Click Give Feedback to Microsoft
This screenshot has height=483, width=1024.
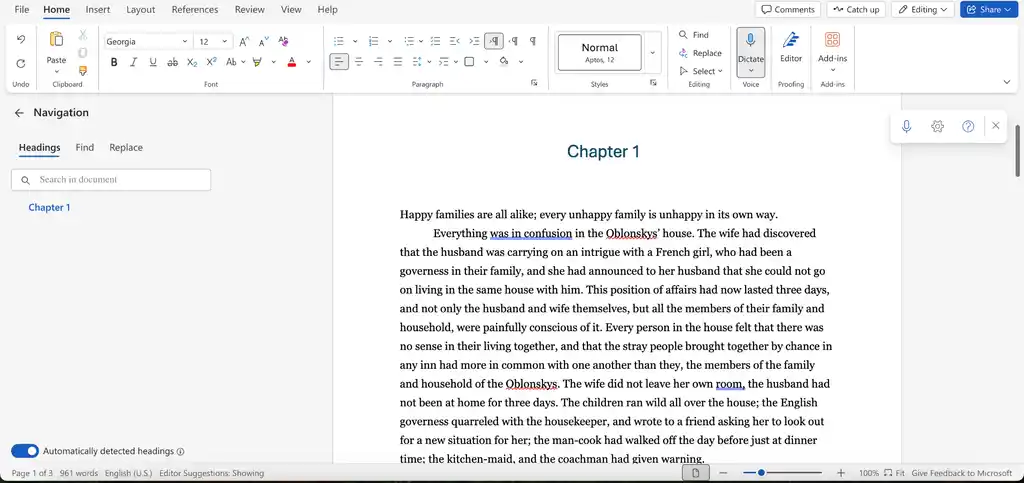961,473
